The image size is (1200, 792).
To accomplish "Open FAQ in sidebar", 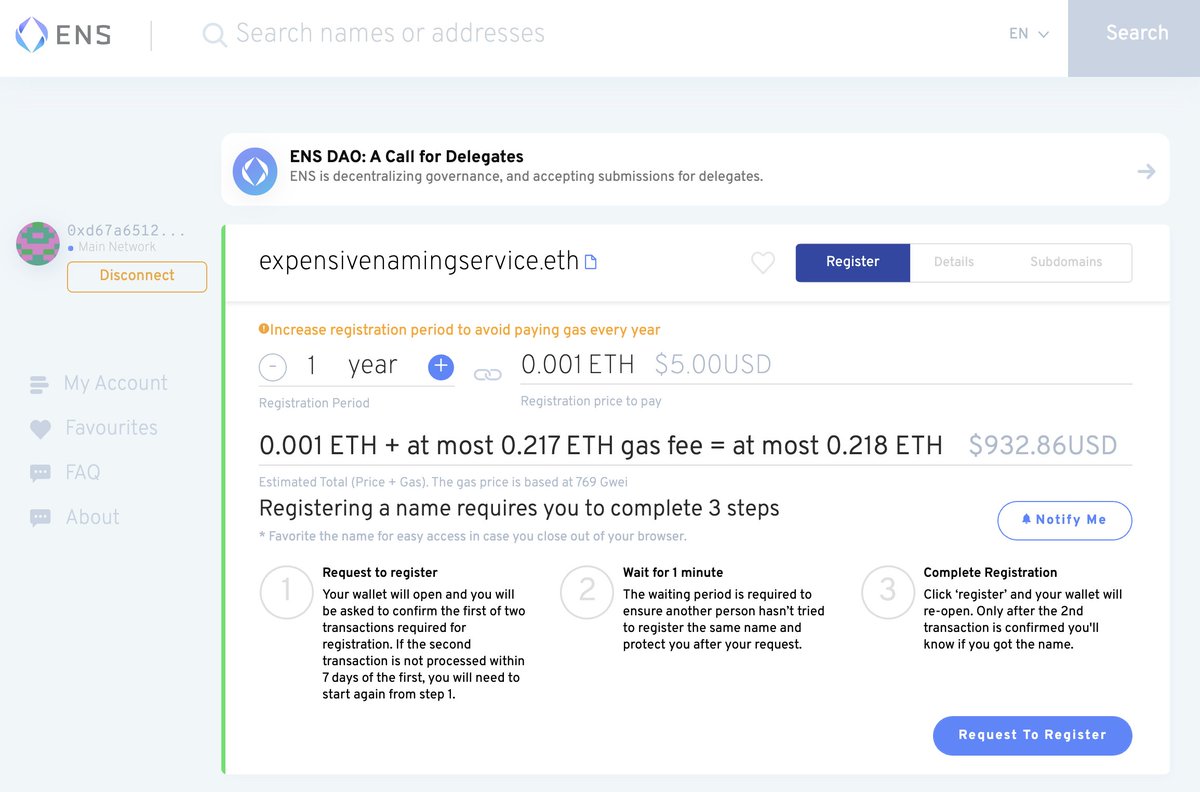I will (82, 472).
